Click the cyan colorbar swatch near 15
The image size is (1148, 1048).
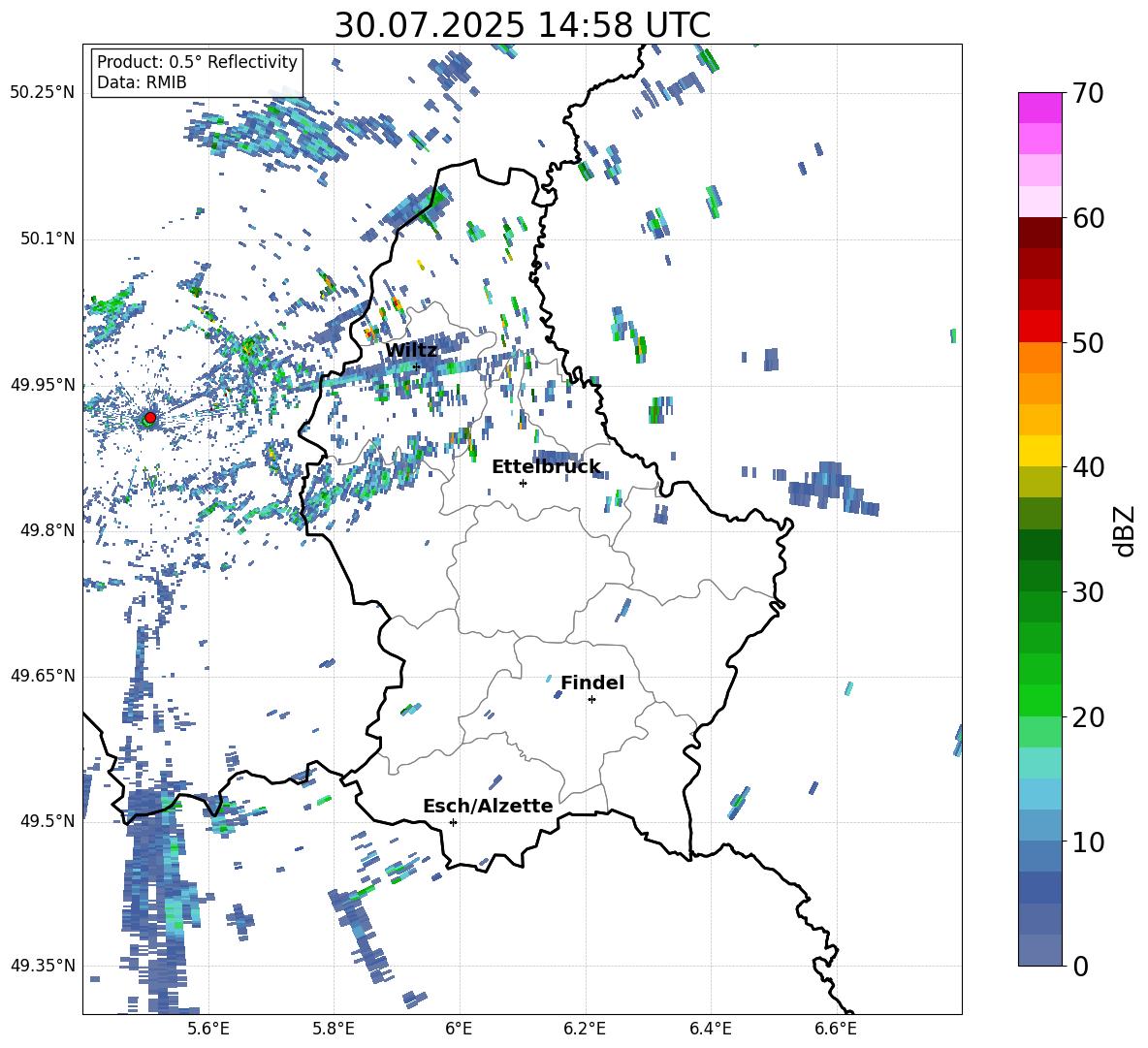click(x=1039, y=763)
